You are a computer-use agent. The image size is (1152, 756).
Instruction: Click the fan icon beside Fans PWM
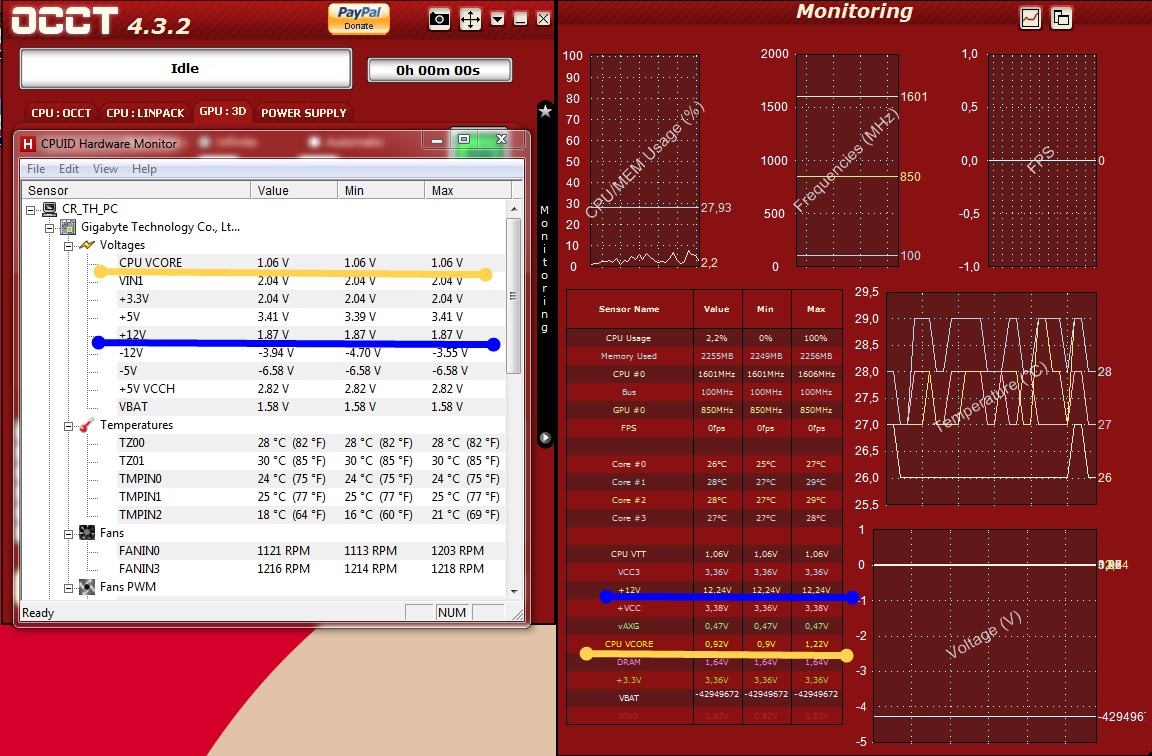(87, 587)
